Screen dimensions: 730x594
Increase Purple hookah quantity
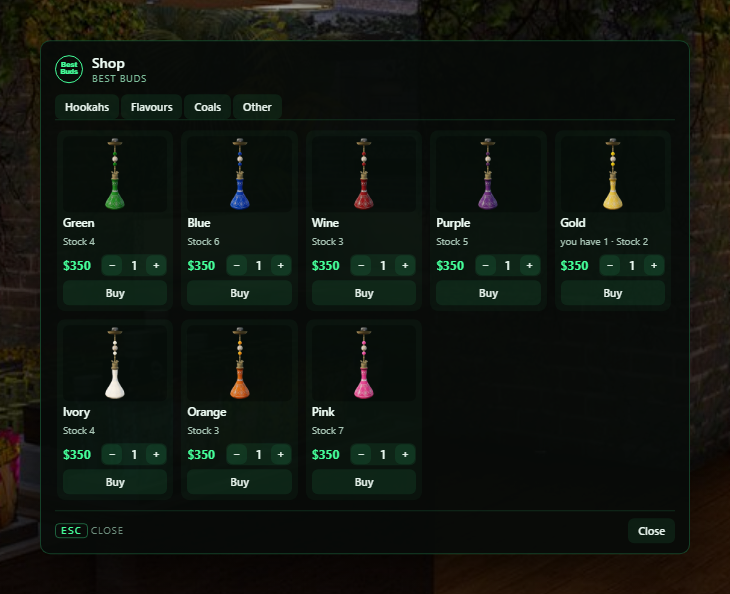click(529, 265)
